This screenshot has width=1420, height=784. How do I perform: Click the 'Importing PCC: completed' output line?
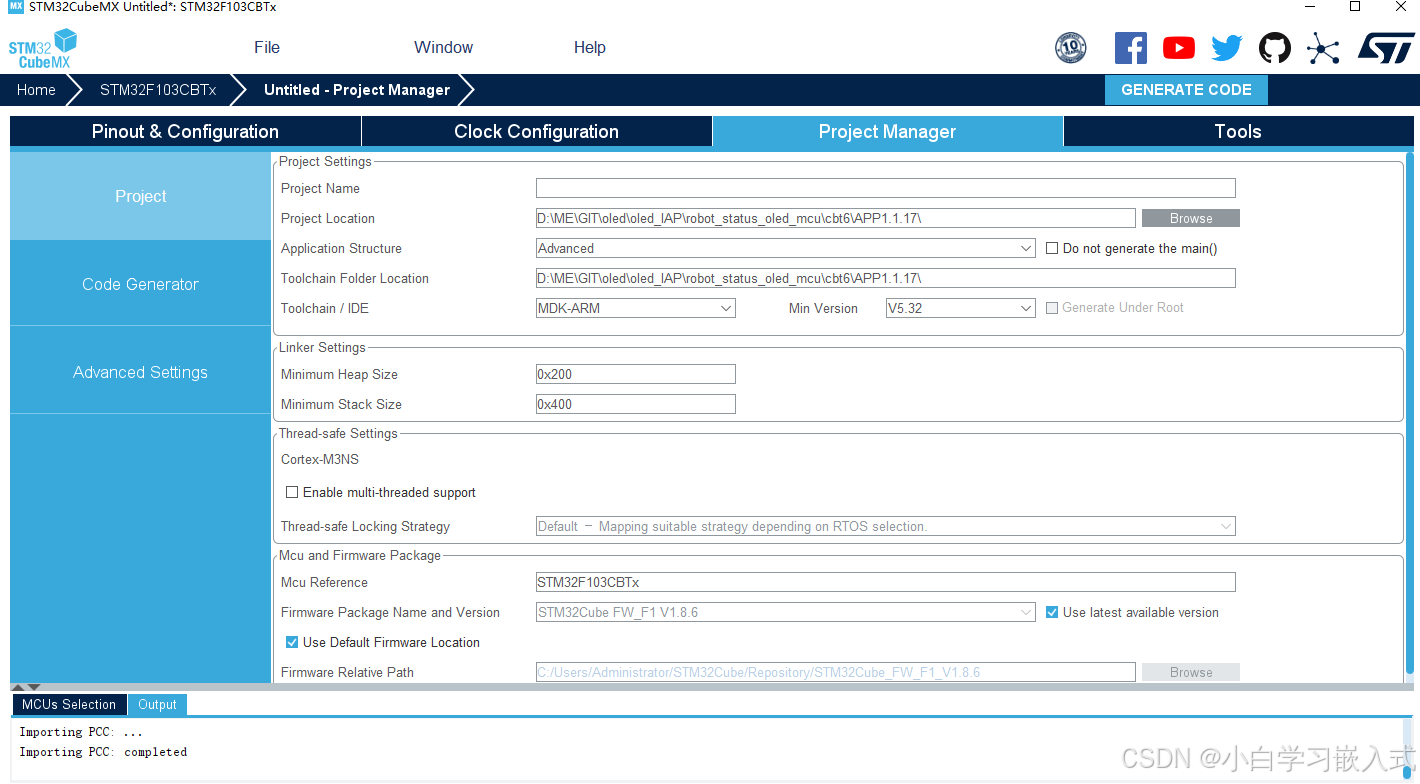coord(103,752)
